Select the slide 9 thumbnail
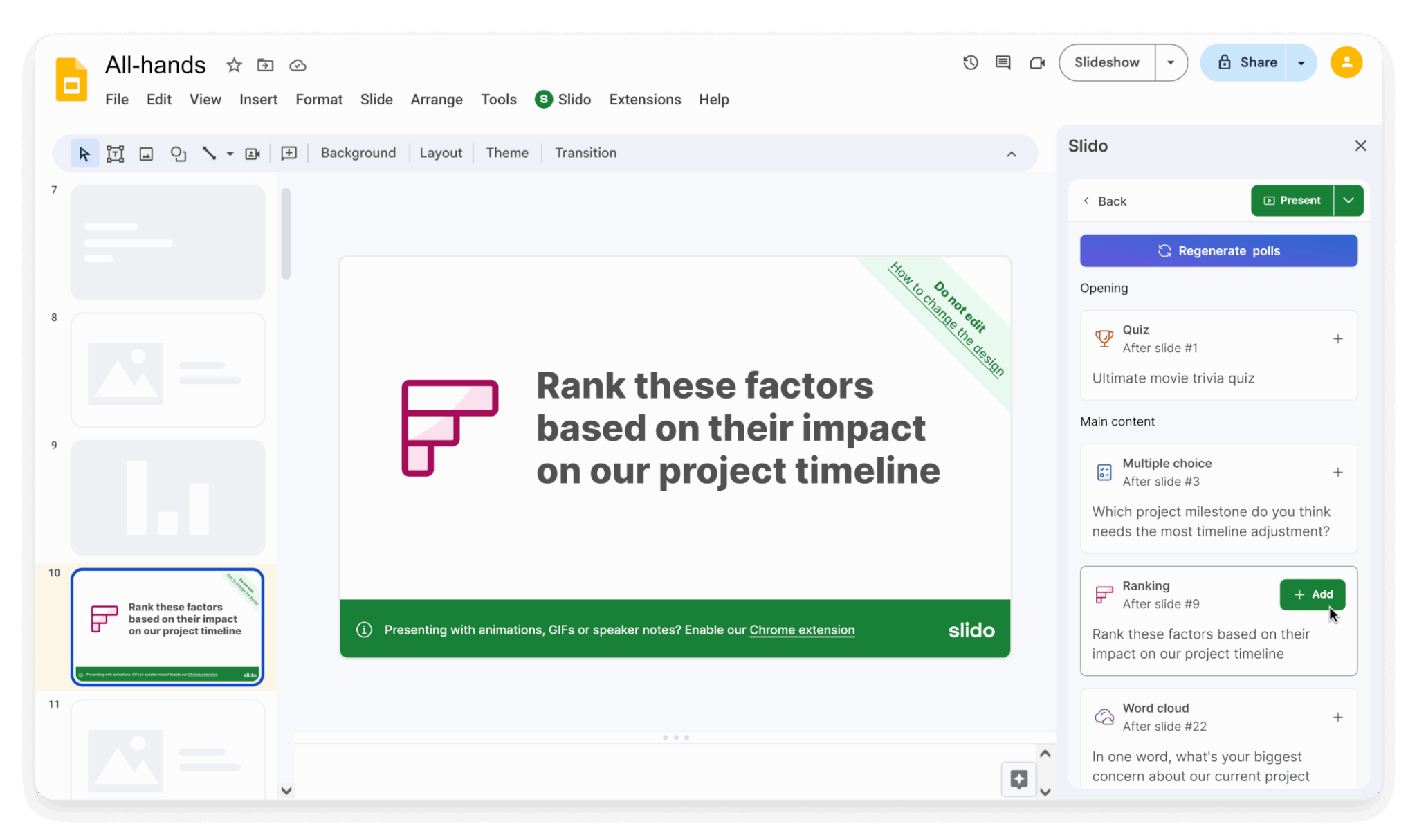Image resolution: width=1417 pixels, height=840 pixels. click(x=167, y=497)
